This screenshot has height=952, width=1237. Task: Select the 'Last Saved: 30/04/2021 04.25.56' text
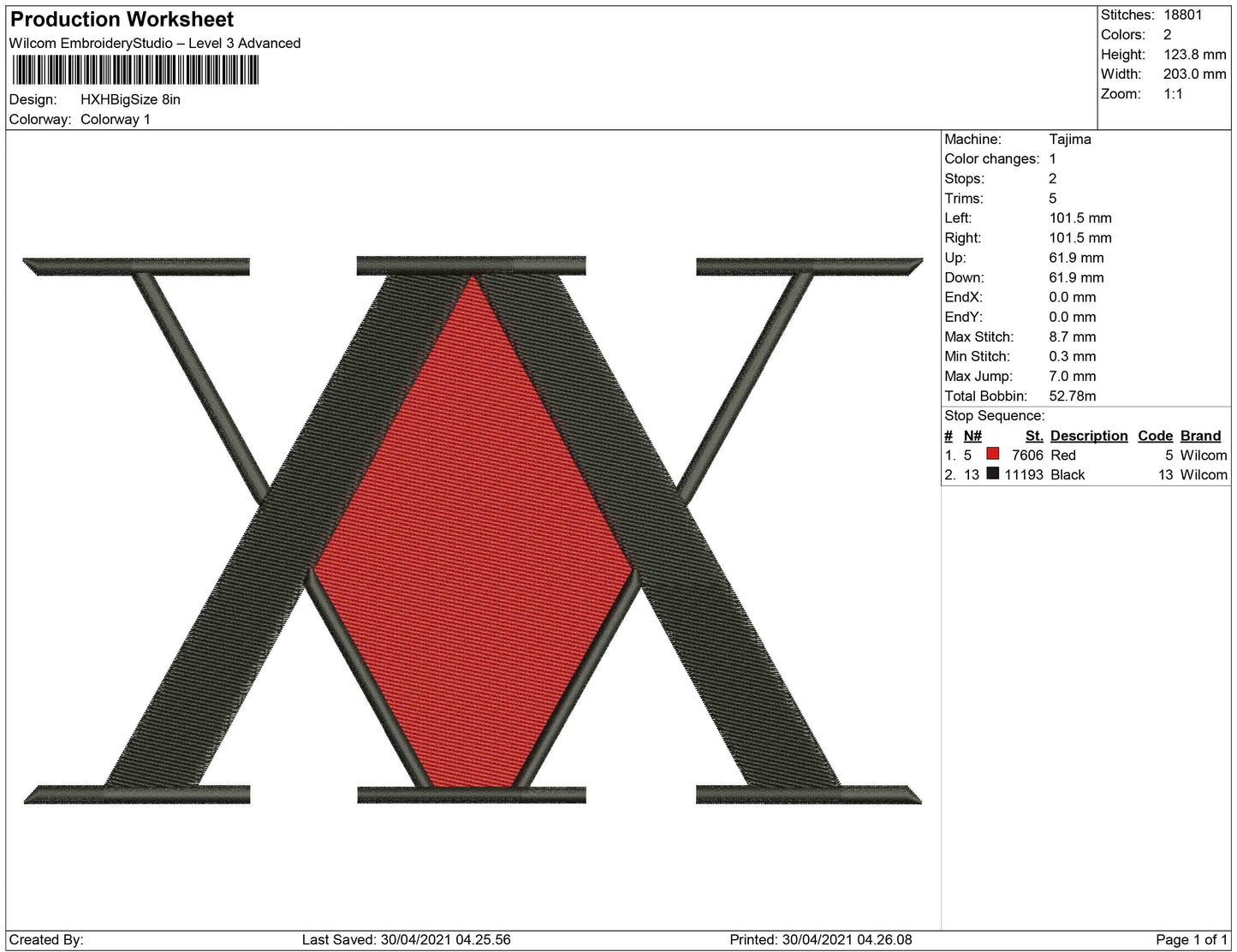pos(407,939)
